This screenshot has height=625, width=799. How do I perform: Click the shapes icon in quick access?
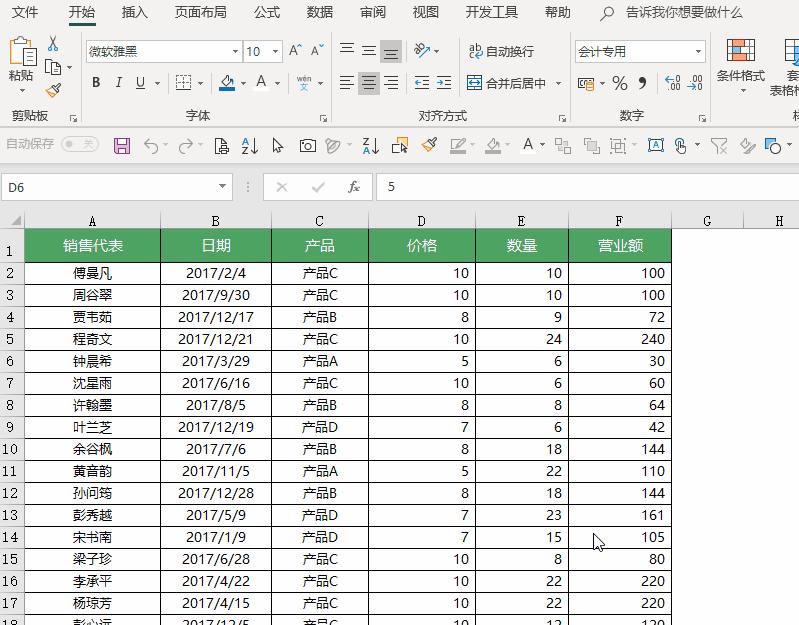[773, 146]
